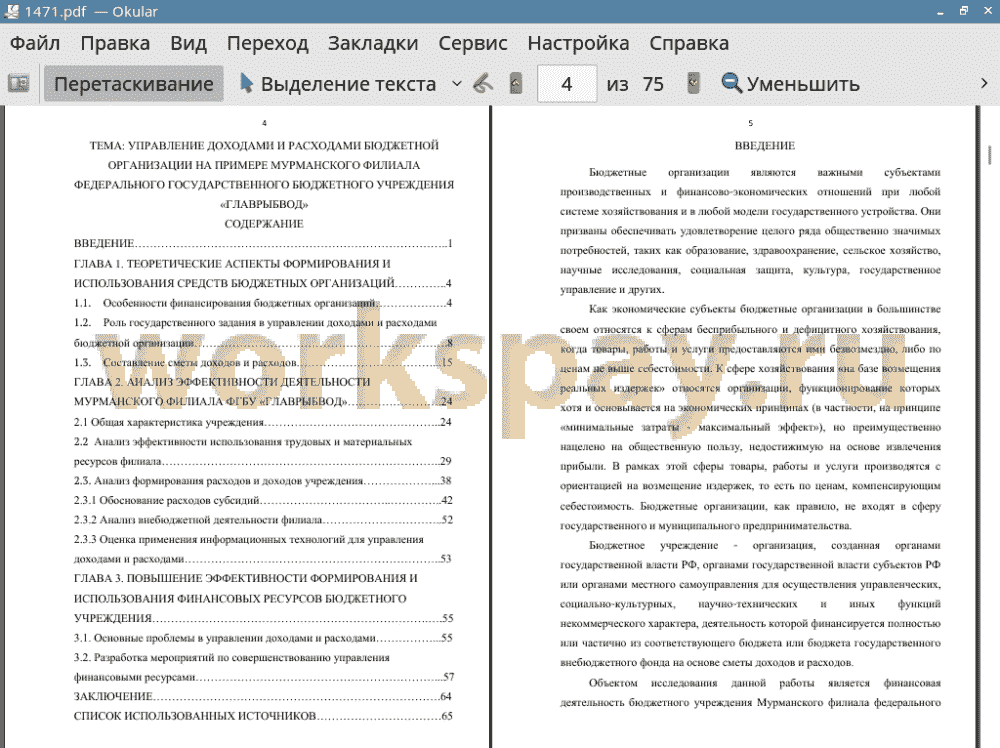Open the Закладки menu
Screen dimensions: 1000x748
point(373,43)
